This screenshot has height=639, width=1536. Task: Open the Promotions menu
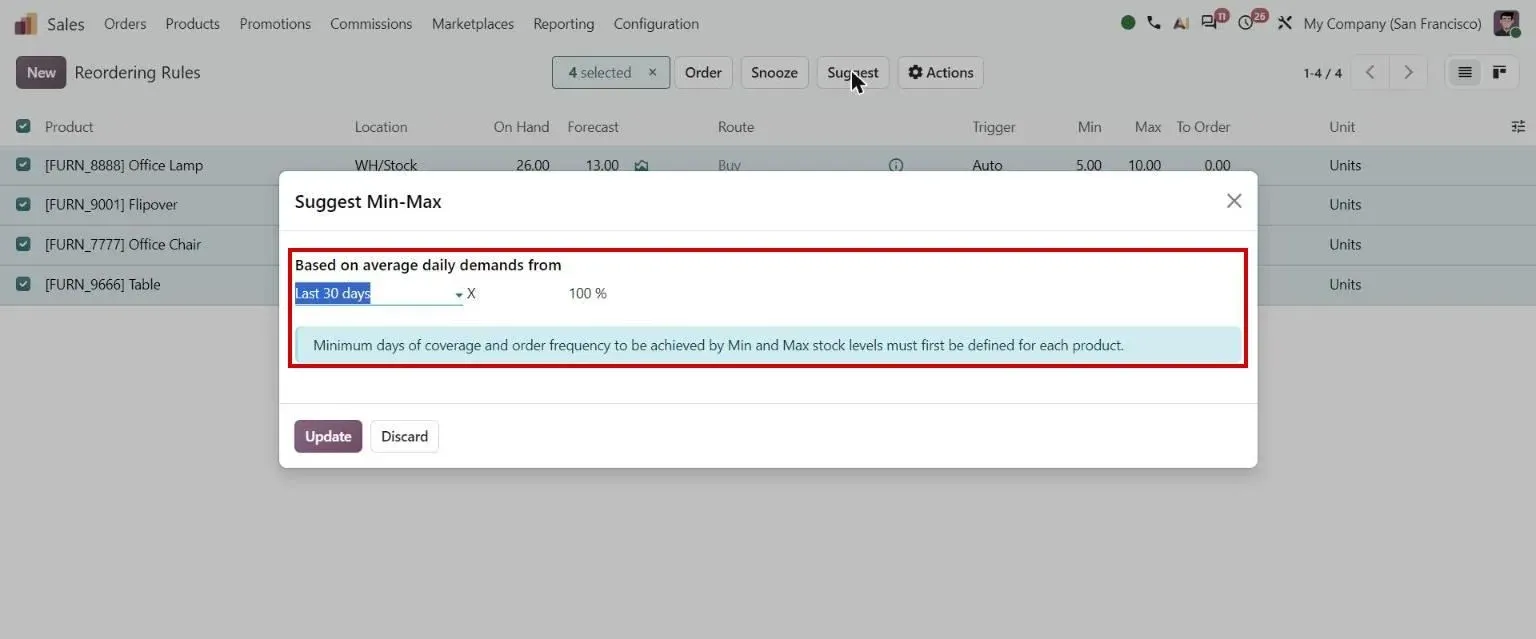275,23
